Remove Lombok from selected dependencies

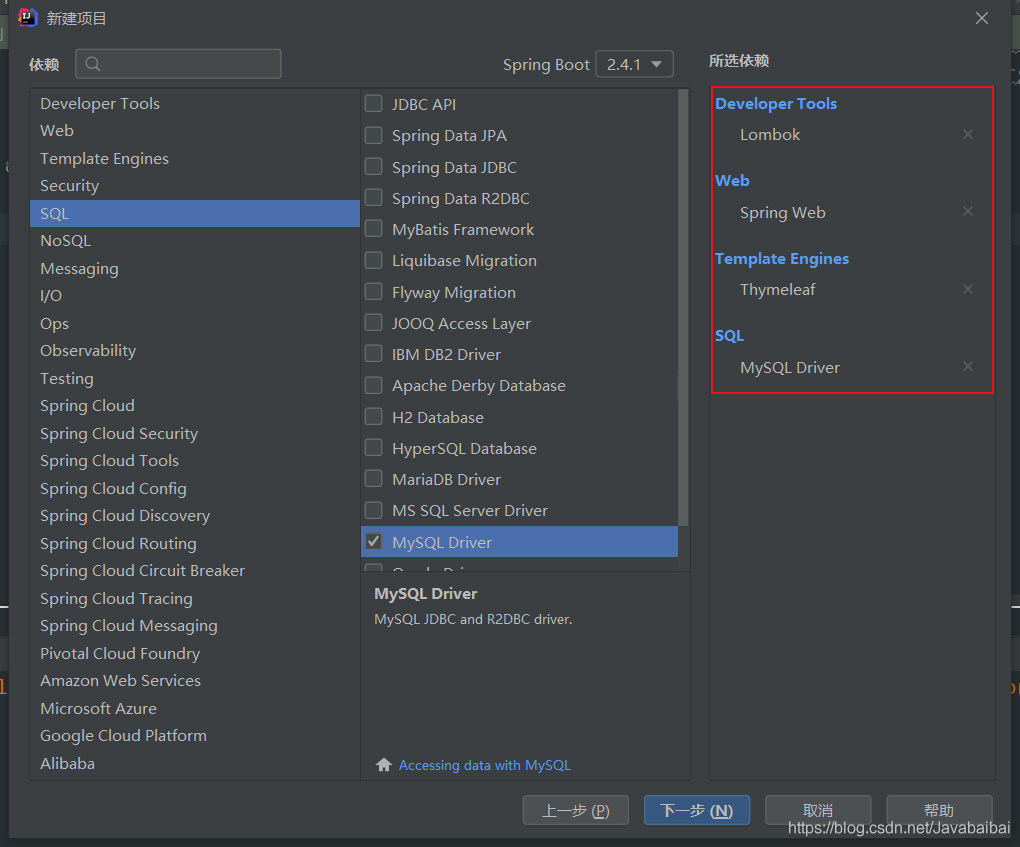point(968,134)
